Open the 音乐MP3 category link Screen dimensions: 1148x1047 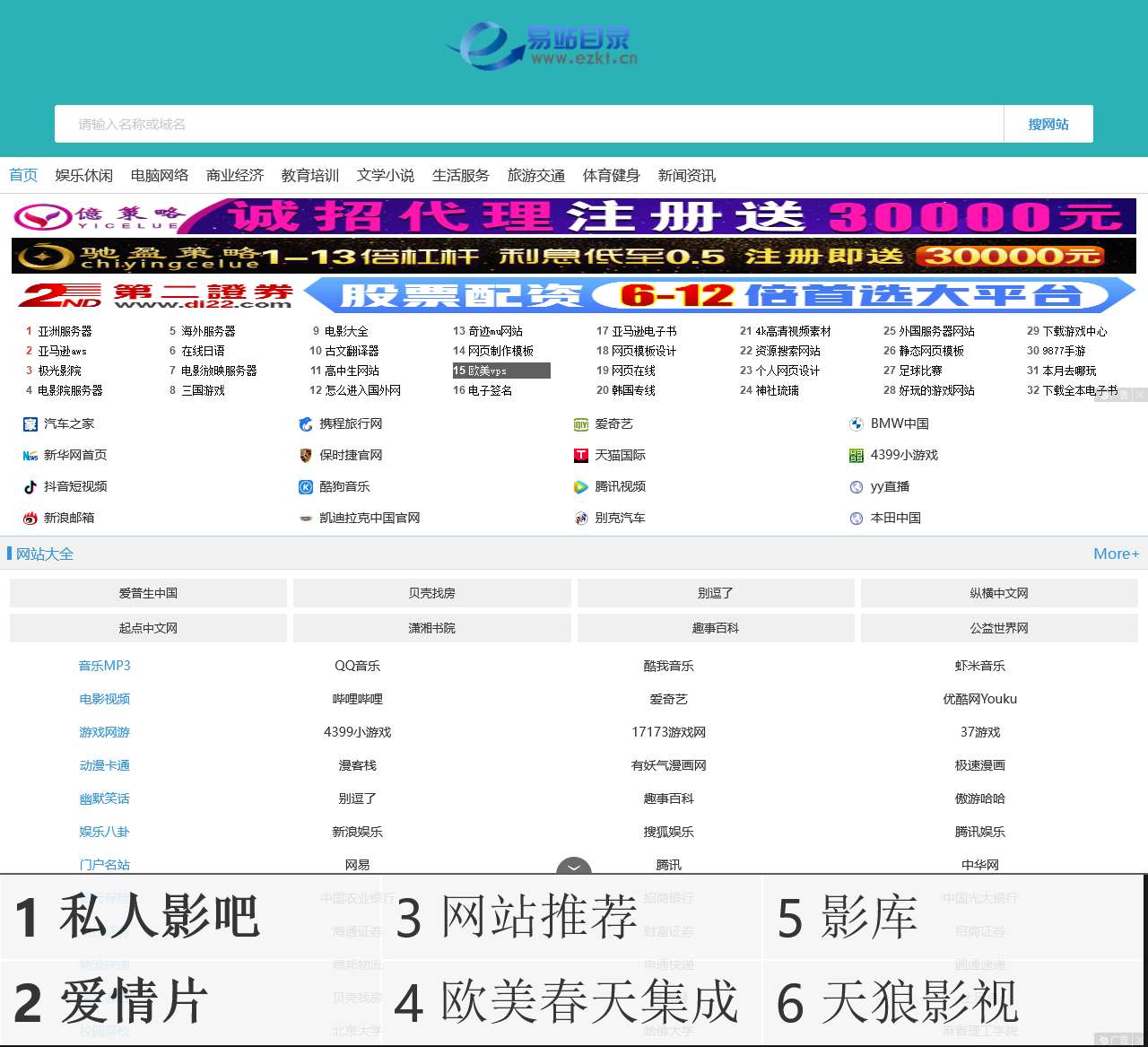(x=105, y=666)
